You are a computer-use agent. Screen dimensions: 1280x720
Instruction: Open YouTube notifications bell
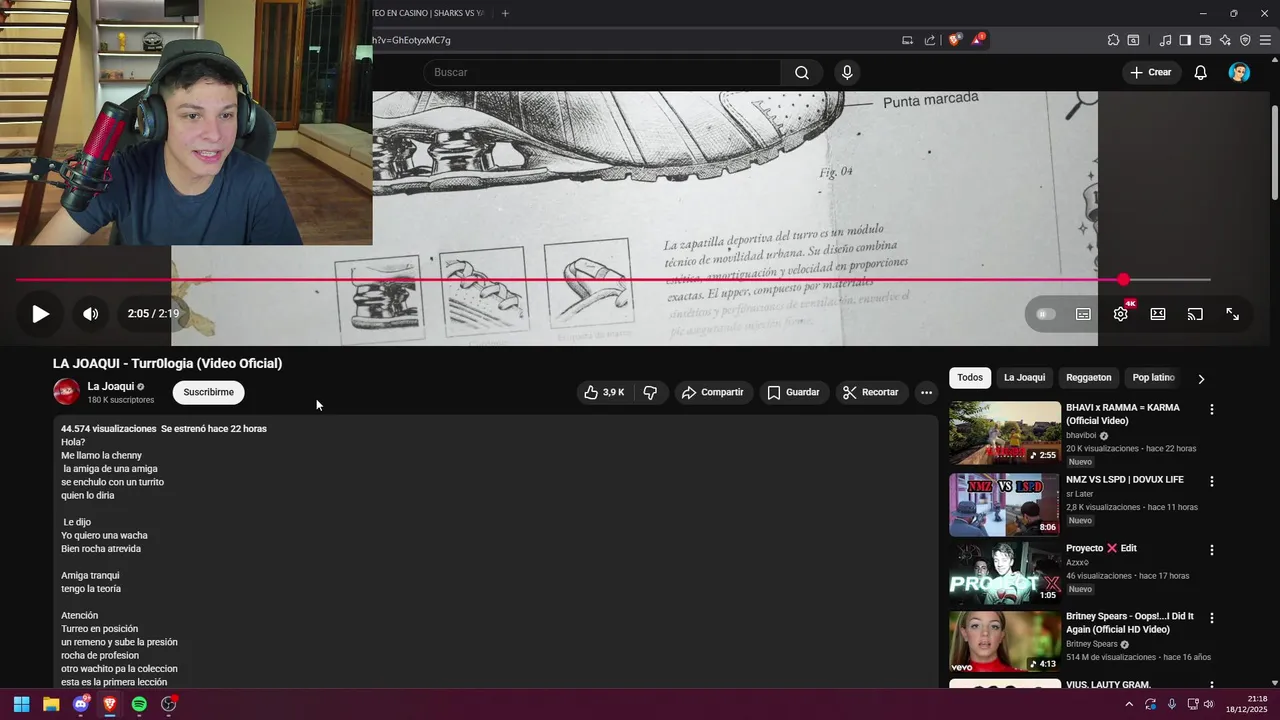click(1201, 72)
